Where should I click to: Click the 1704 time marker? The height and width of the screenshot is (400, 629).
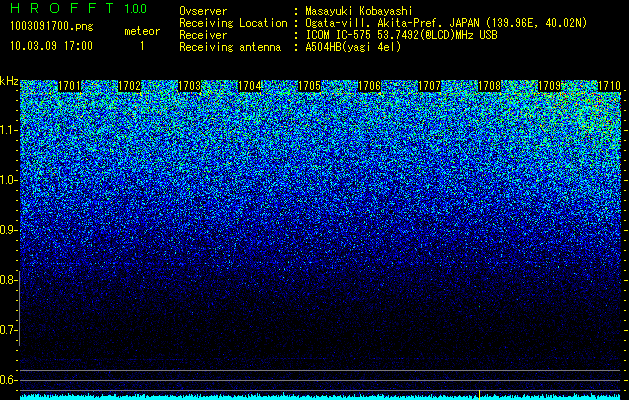pos(250,86)
